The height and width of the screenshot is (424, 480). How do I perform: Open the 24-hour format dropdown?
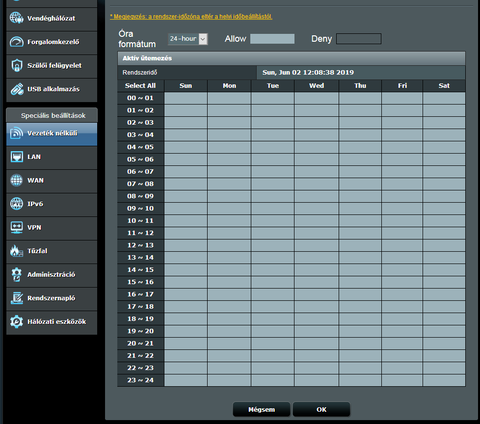(x=188, y=39)
